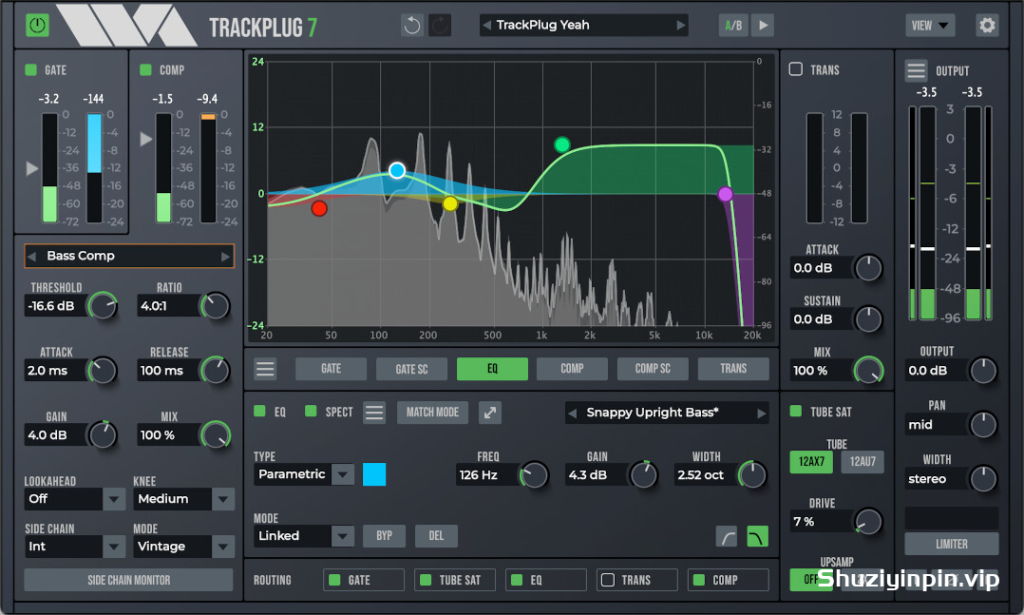Select the 12AU7 tube type
Image resolution: width=1024 pixels, height=615 pixels.
click(x=862, y=462)
